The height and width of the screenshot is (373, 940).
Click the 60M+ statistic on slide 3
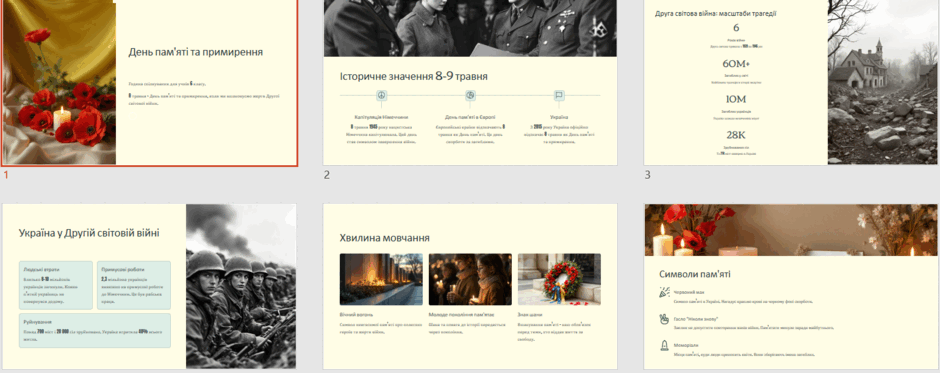tap(736, 64)
